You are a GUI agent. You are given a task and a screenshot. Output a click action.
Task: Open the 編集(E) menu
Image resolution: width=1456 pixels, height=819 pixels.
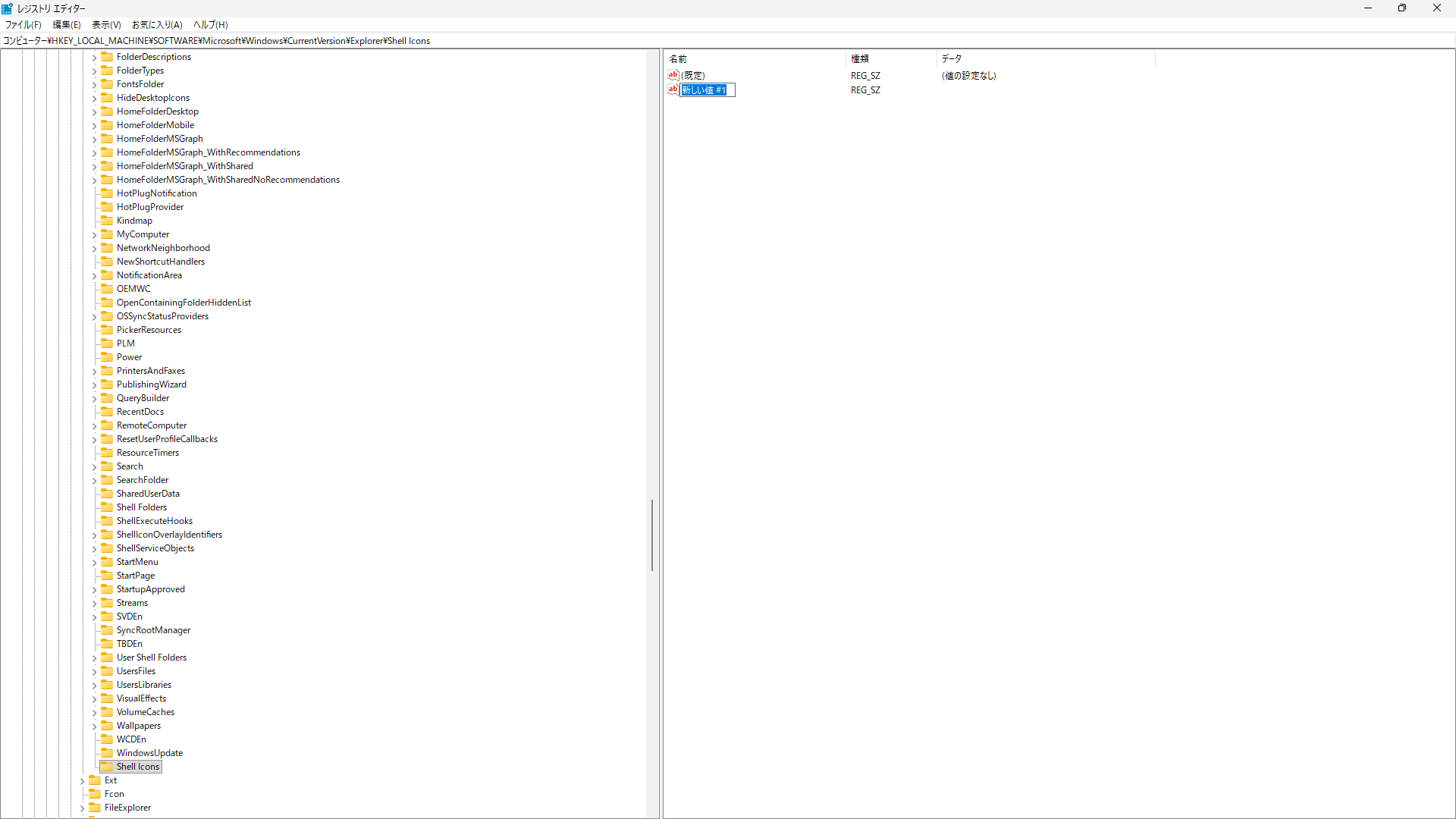tap(67, 25)
